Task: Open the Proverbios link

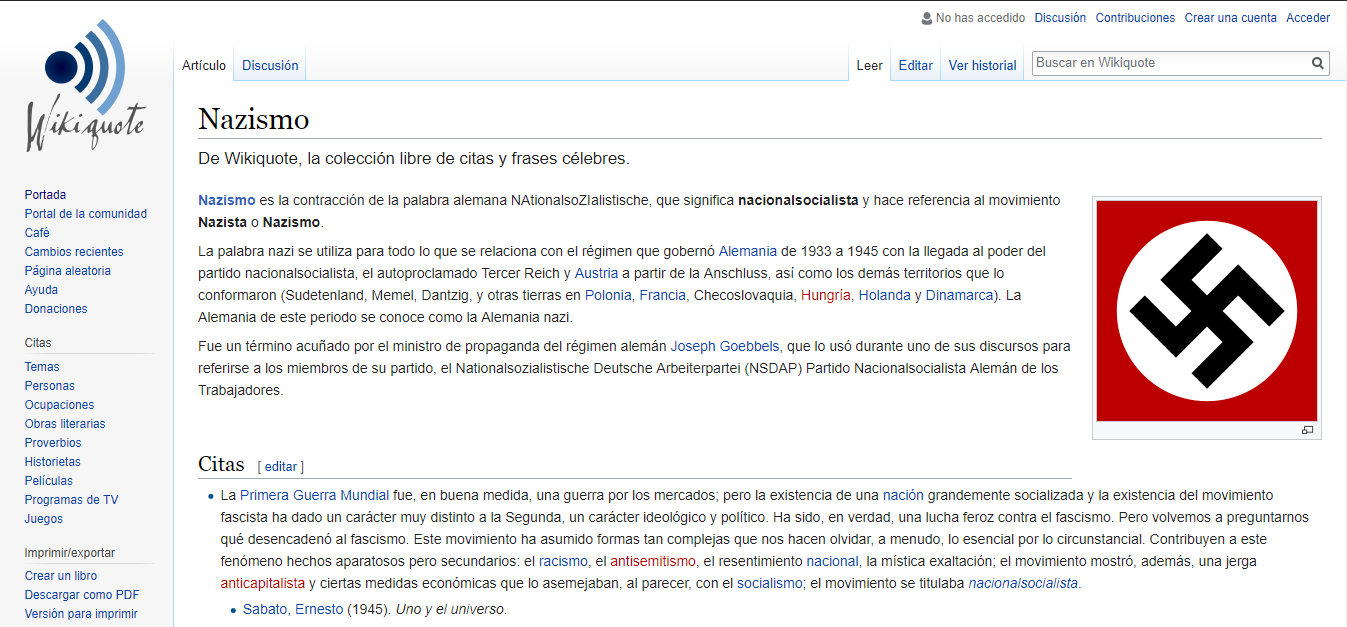Action: click(x=53, y=443)
